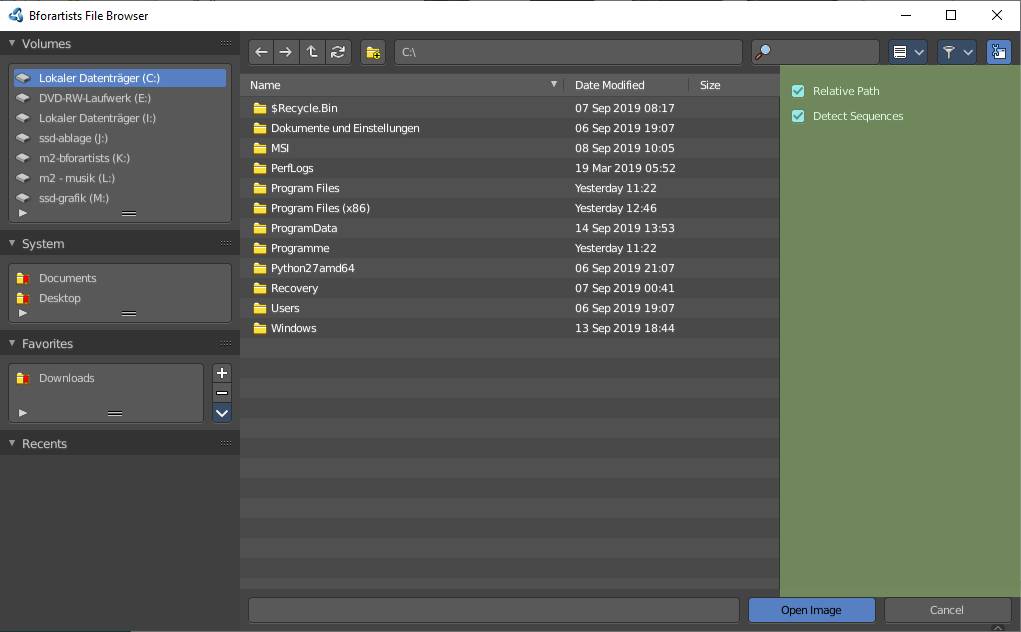Select DVD-RW-Laufwerk (E:) drive
The height and width of the screenshot is (632, 1021).
click(x=120, y=98)
